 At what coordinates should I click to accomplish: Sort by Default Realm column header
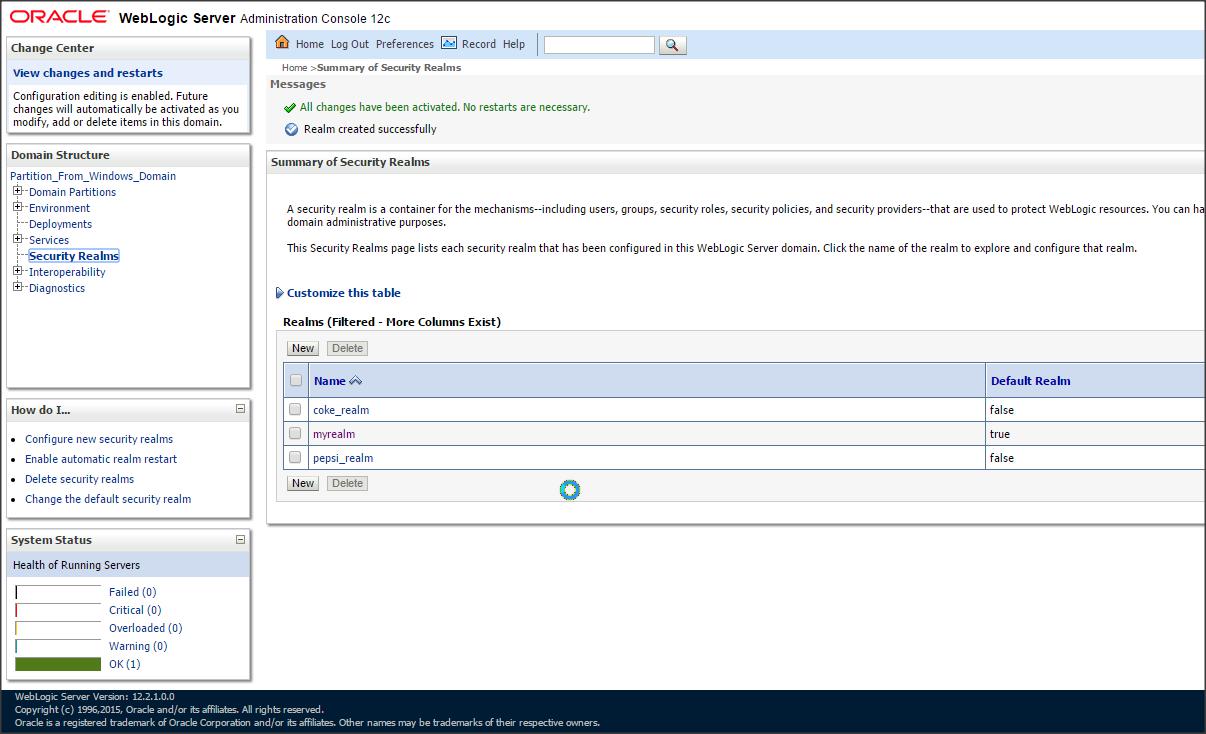(x=1031, y=381)
